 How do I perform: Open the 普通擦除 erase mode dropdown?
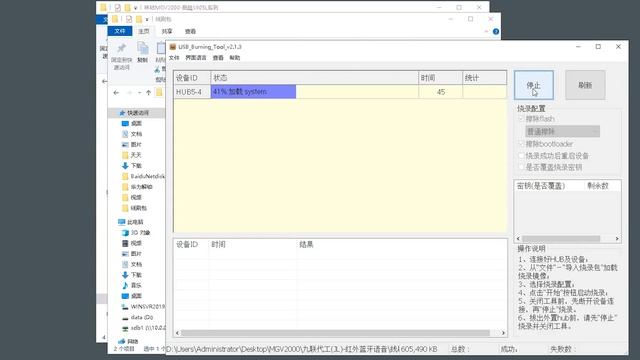(562, 131)
